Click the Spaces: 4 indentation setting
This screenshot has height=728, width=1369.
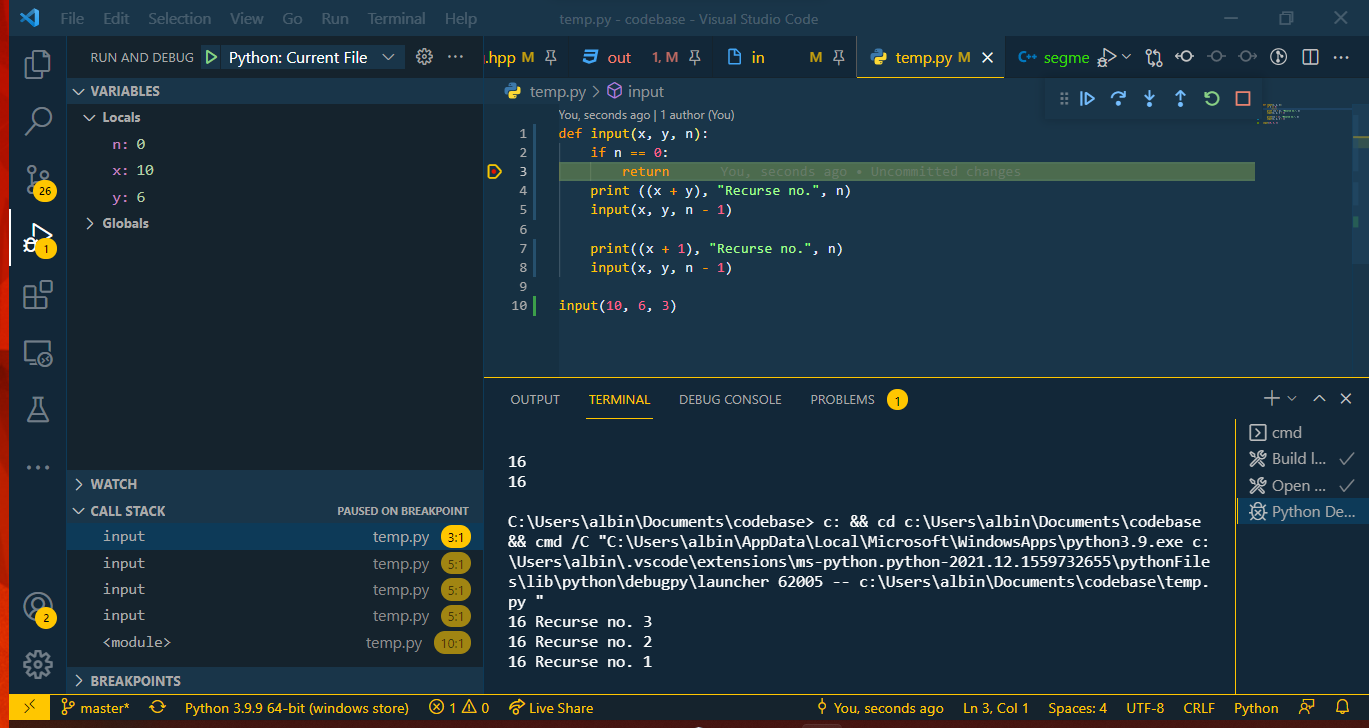[x=1077, y=708]
